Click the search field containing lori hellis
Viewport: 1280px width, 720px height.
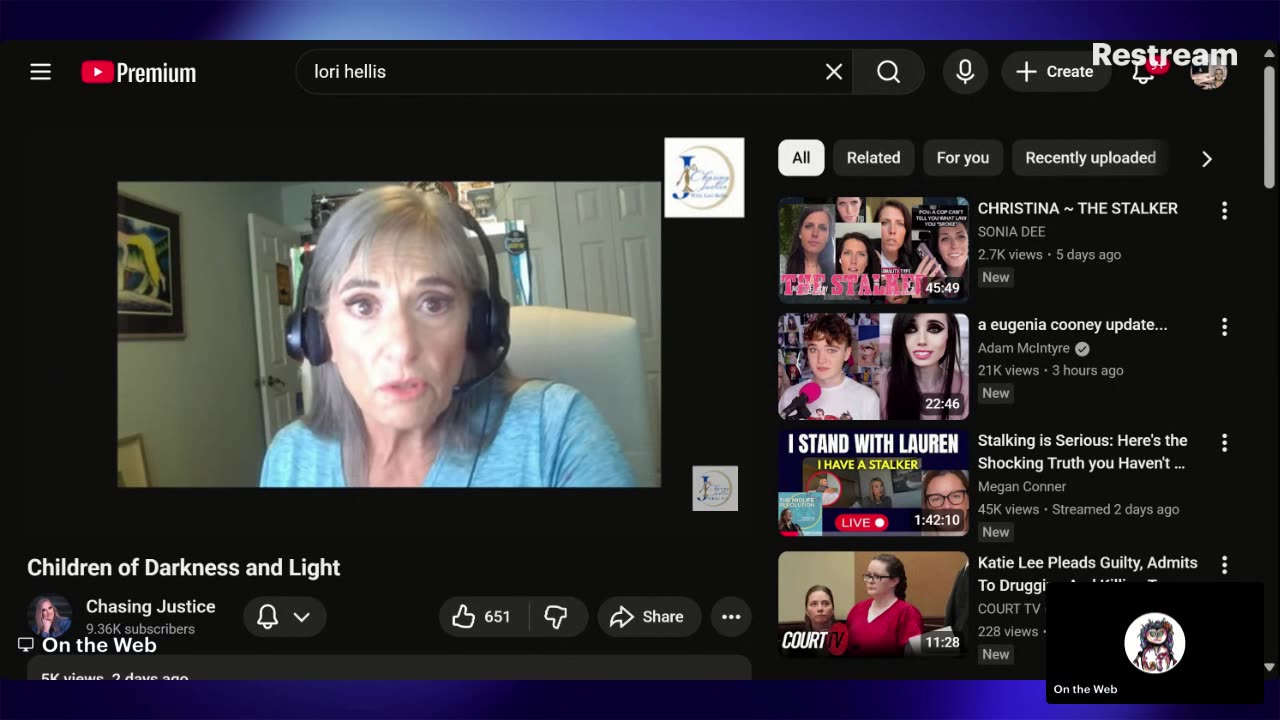coord(574,72)
